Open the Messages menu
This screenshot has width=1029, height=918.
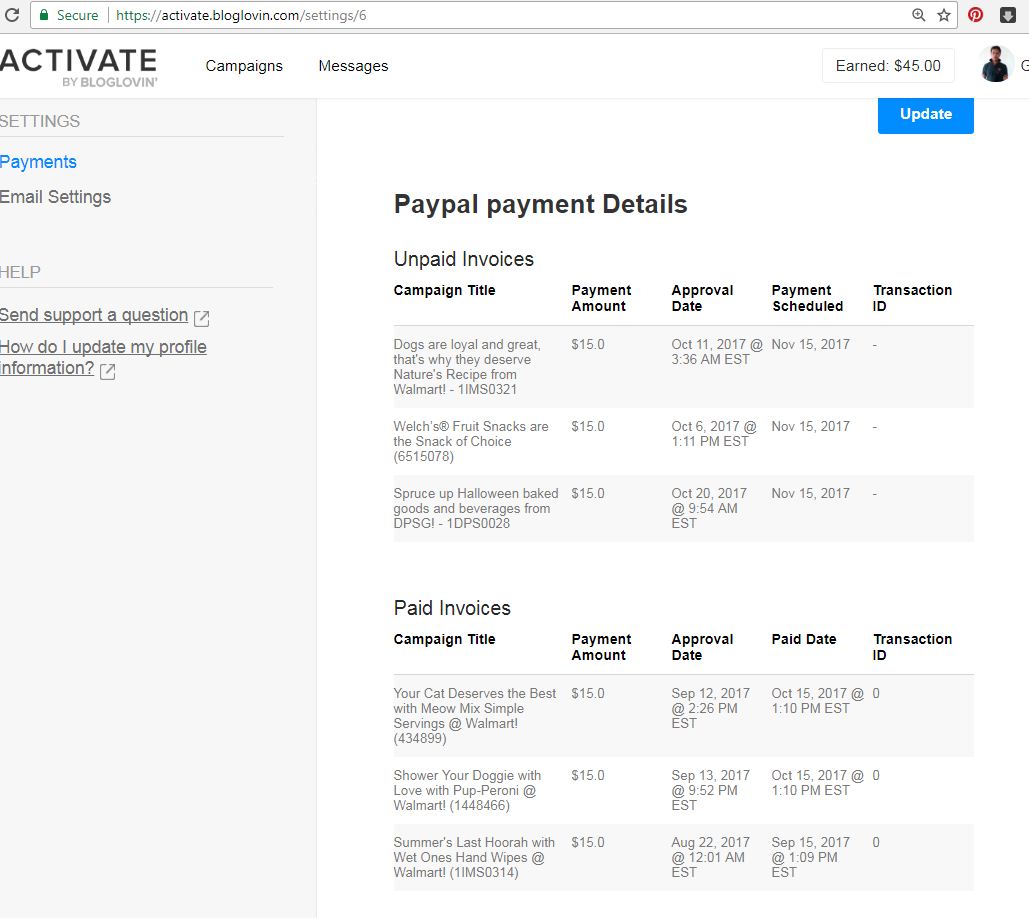[x=353, y=66]
